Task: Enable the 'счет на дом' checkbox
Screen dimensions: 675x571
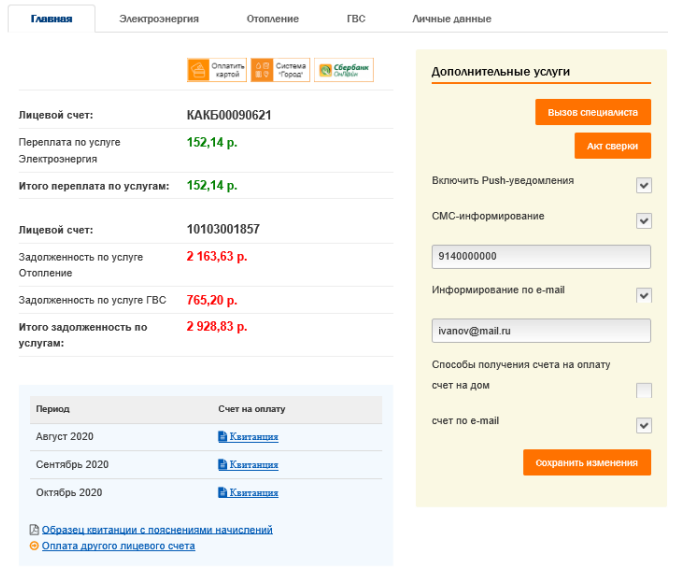Action: (644, 390)
